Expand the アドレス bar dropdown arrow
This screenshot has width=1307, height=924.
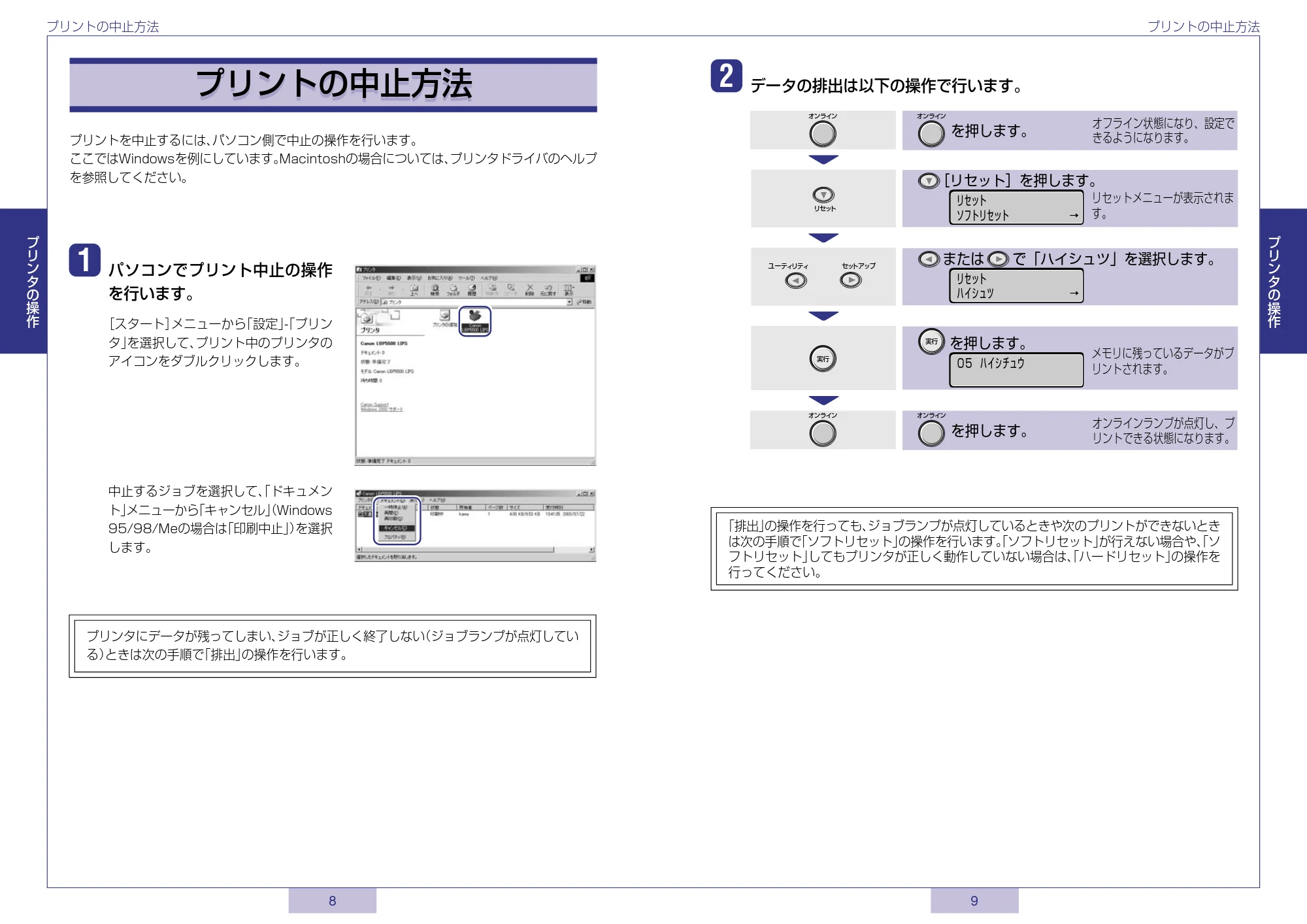pyautogui.click(x=569, y=302)
